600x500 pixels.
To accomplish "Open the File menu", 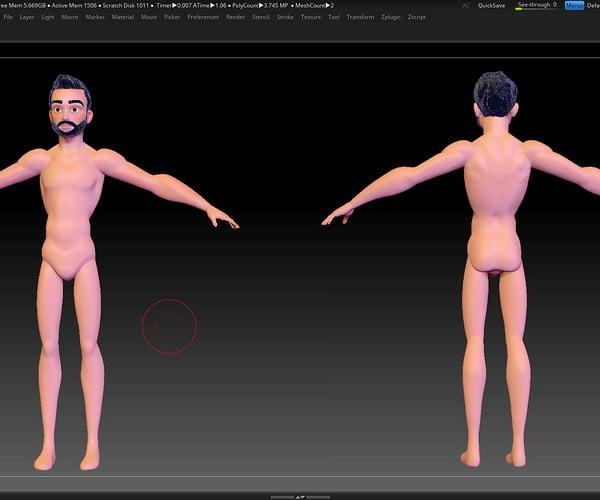I will coord(8,17).
